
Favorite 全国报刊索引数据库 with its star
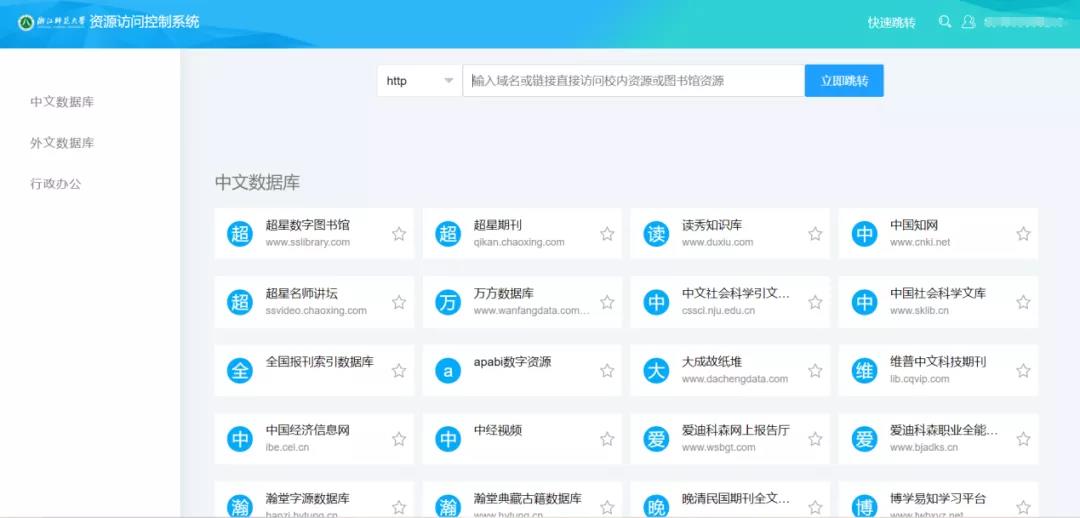click(x=399, y=371)
